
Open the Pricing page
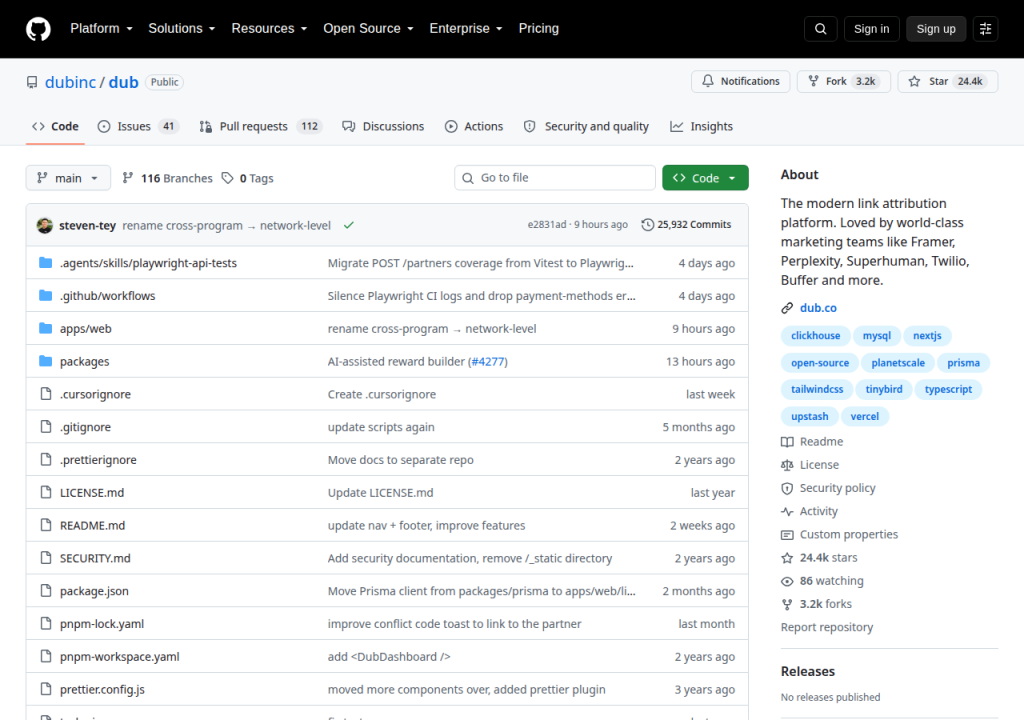[x=539, y=29]
